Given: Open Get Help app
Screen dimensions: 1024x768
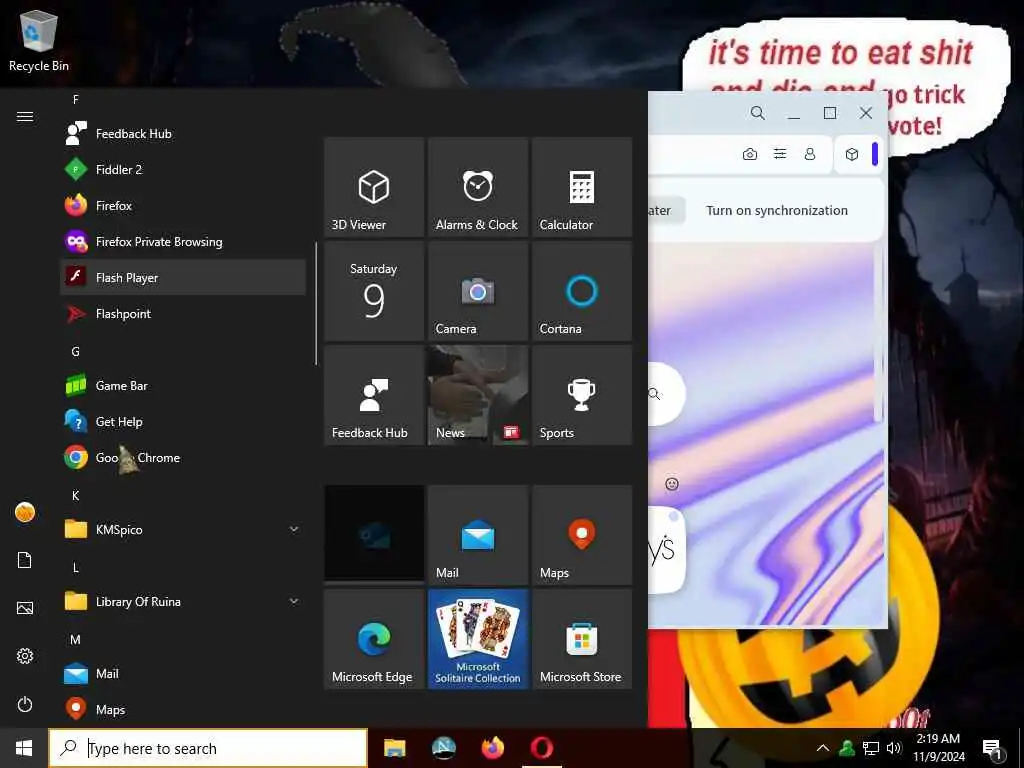Looking at the screenshot, I should pos(183,422).
